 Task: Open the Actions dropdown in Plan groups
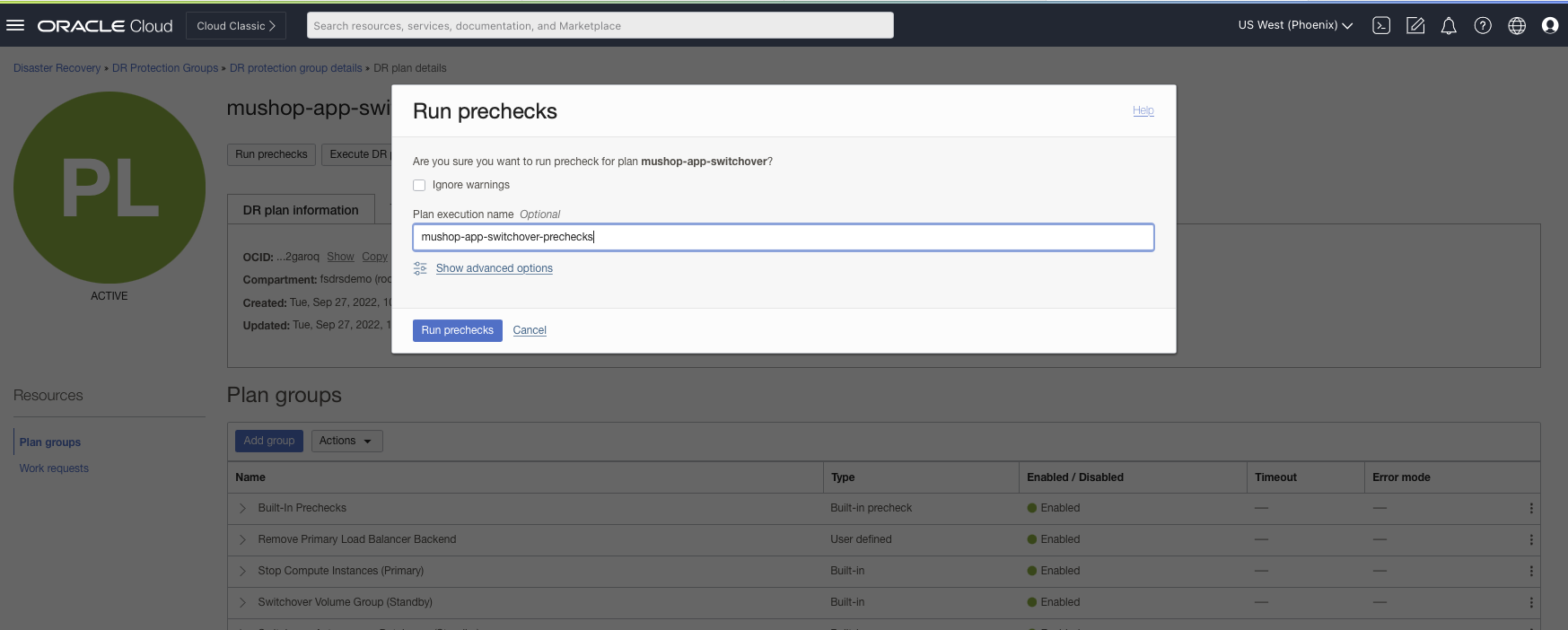click(346, 441)
